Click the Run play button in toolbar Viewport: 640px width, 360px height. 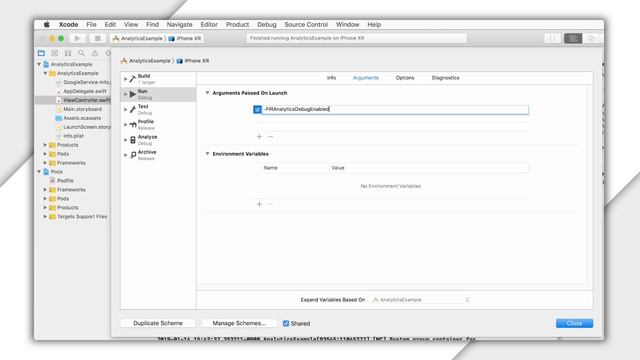[77, 38]
